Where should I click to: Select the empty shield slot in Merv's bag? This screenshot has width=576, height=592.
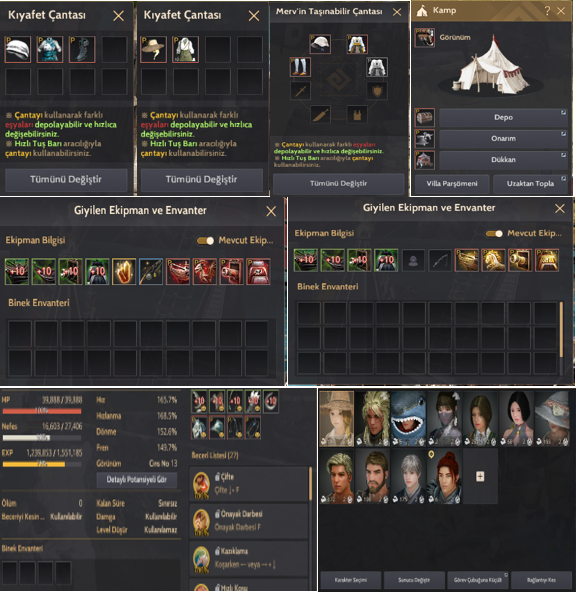(377, 91)
